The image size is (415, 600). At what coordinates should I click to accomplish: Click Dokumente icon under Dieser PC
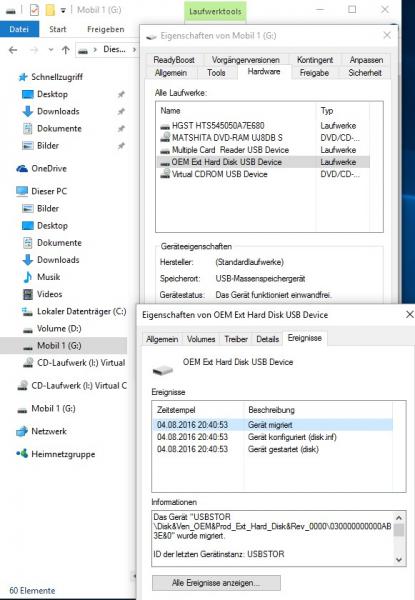point(28,243)
